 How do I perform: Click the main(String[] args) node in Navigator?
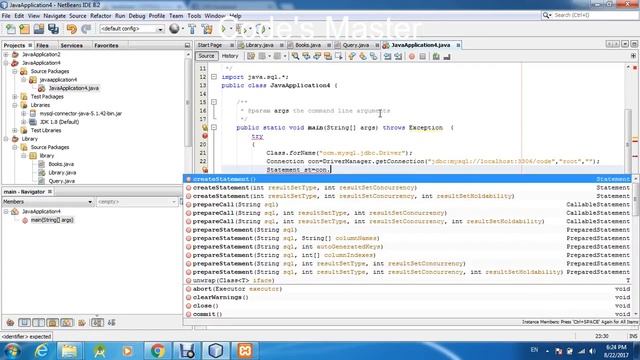click(x=52, y=220)
